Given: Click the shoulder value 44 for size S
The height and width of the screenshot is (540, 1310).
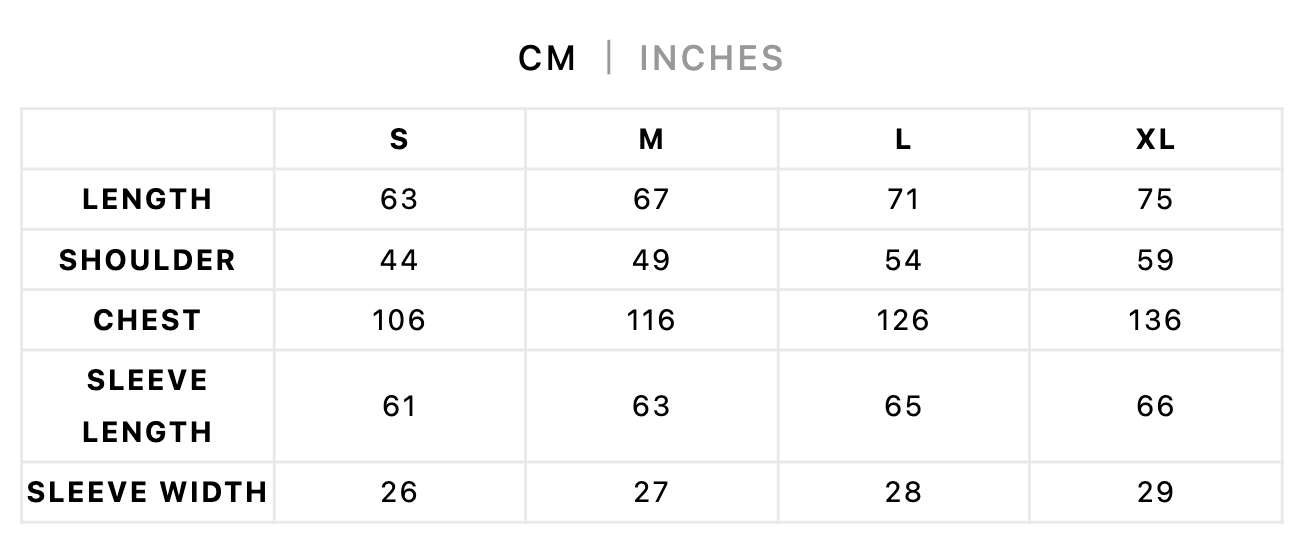Looking at the screenshot, I should click(399, 260).
